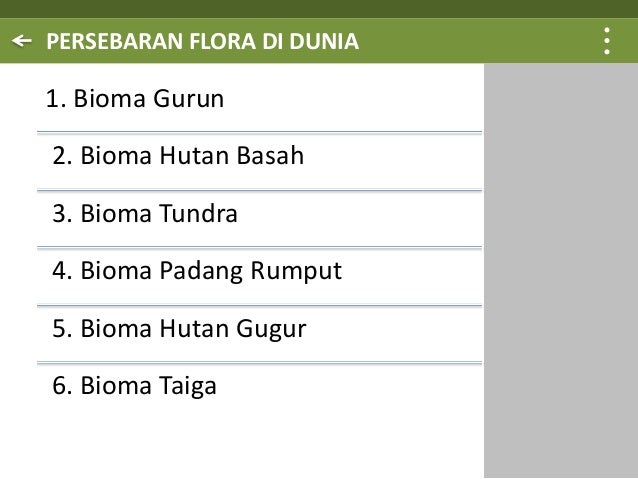Click divider line under Bioma Hutan Basah
Image resolution: width=638 pixels, height=479 pixels.
(258, 189)
